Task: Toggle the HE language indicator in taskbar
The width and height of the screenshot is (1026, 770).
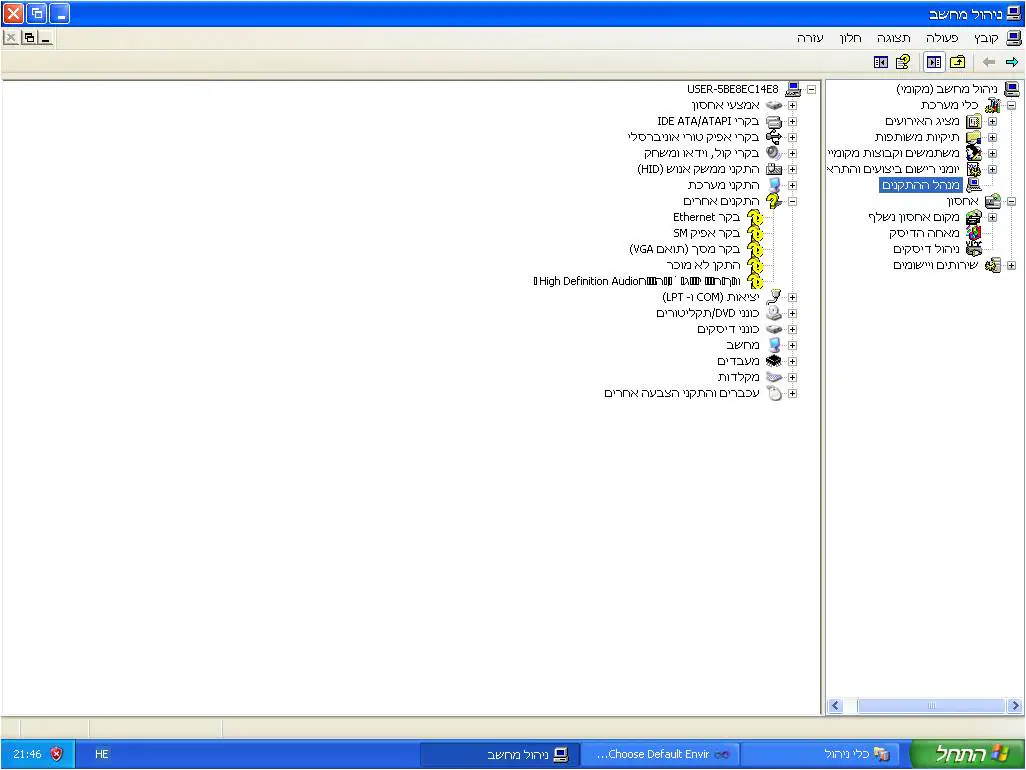Action: (x=101, y=754)
